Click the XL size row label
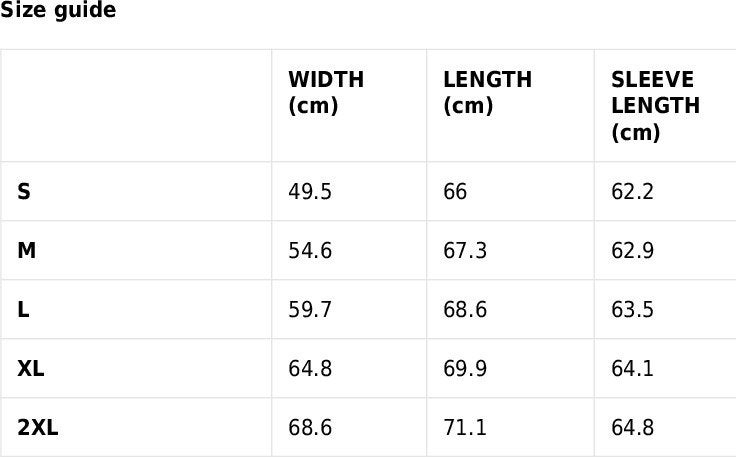The width and height of the screenshot is (736, 457). (31, 368)
